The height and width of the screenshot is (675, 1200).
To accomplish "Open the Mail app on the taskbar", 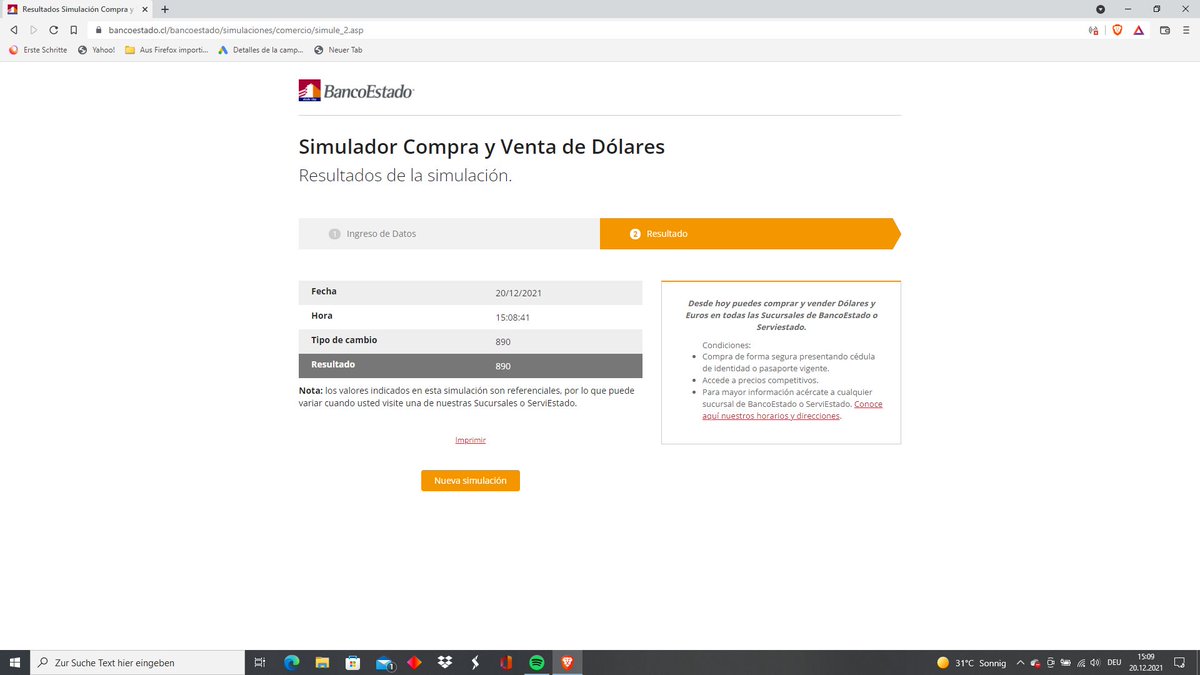I will pyautogui.click(x=384, y=662).
